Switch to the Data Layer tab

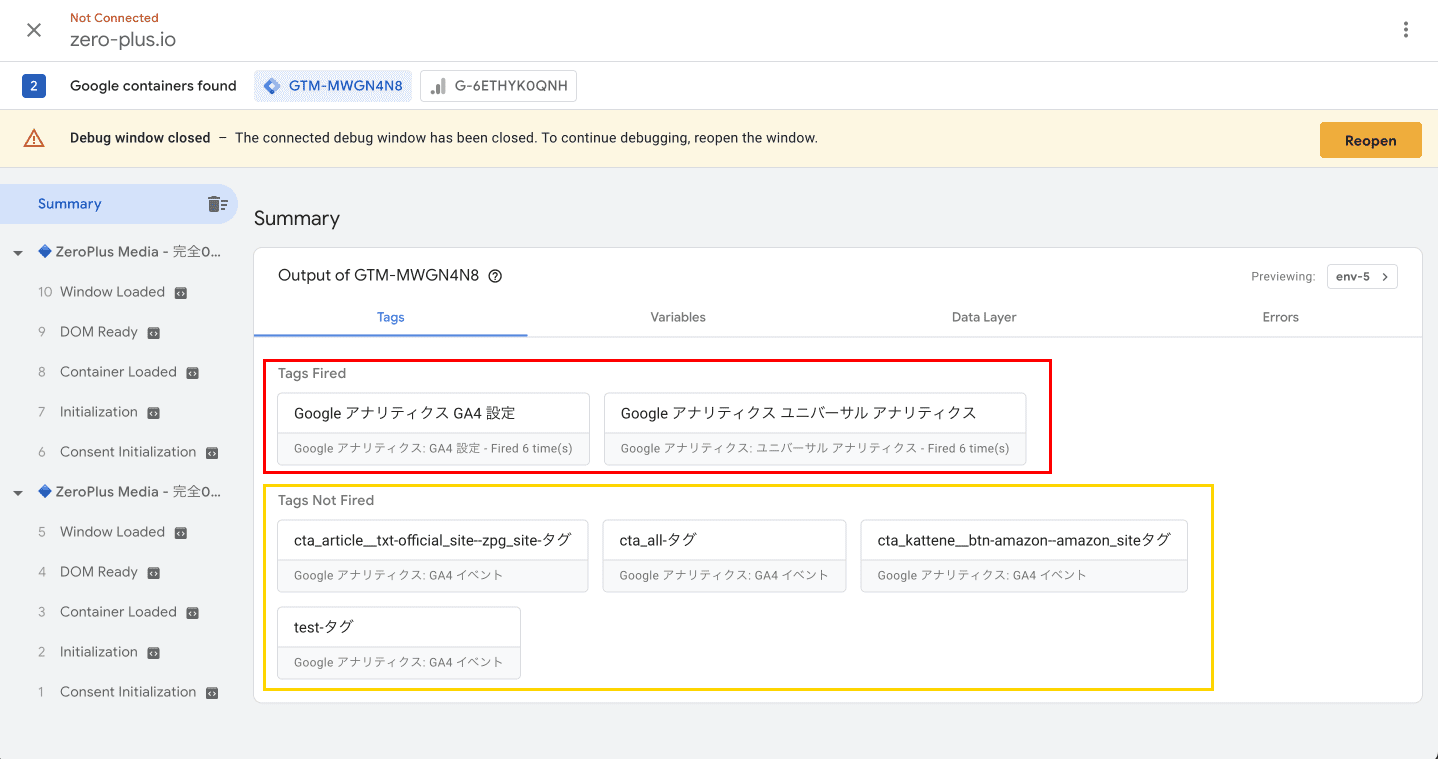(984, 317)
